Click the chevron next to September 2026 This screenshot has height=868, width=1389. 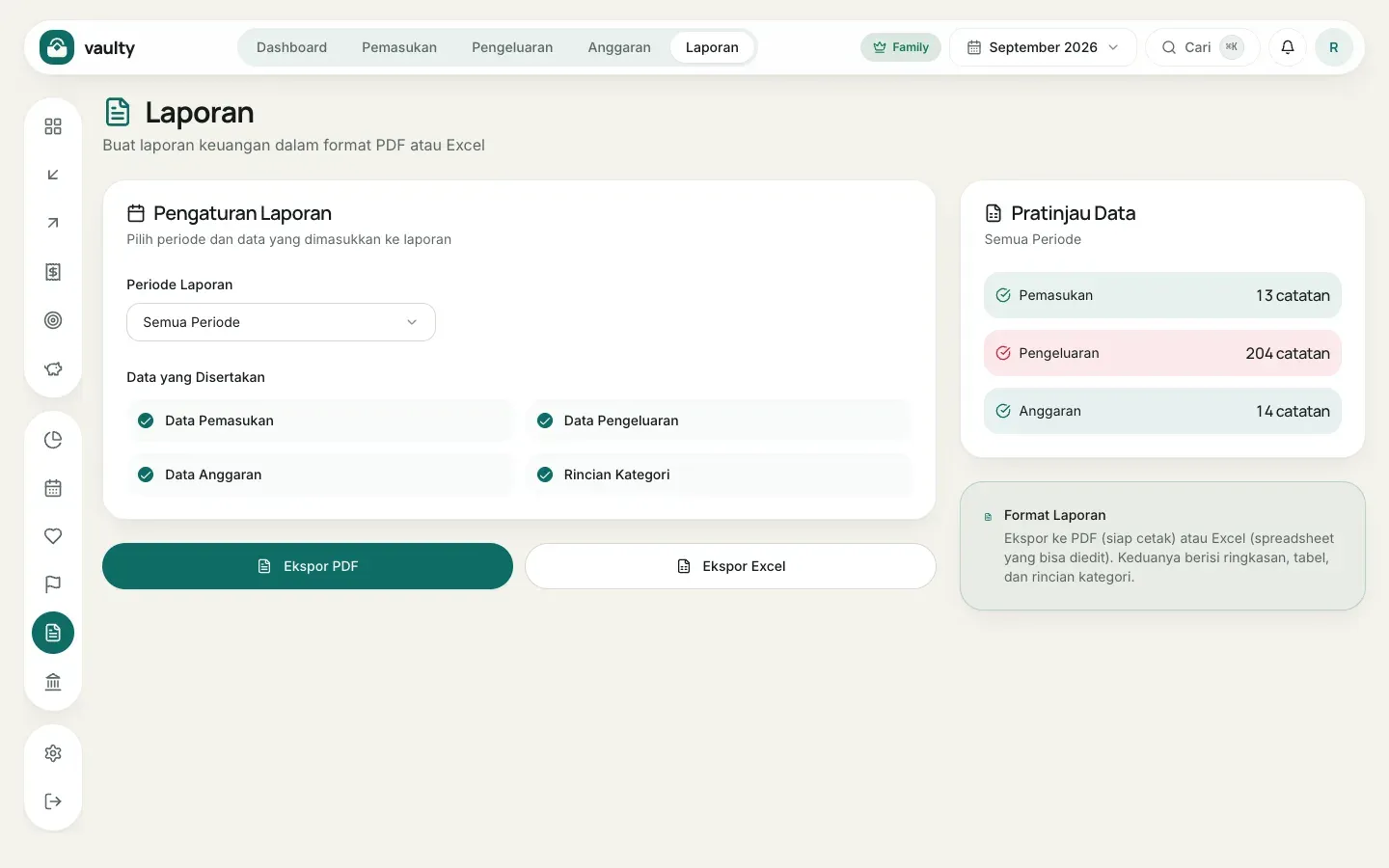(1113, 47)
